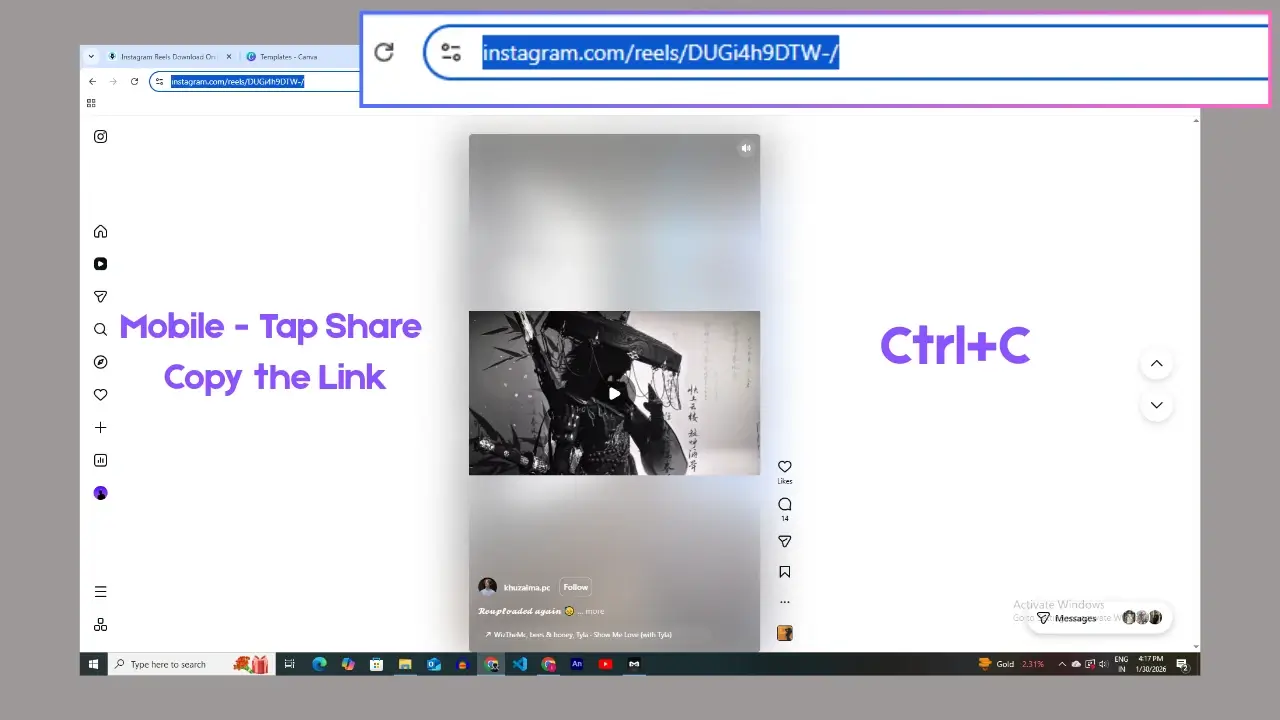
Task: Open YouTube from the taskbar
Action: tap(605, 664)
